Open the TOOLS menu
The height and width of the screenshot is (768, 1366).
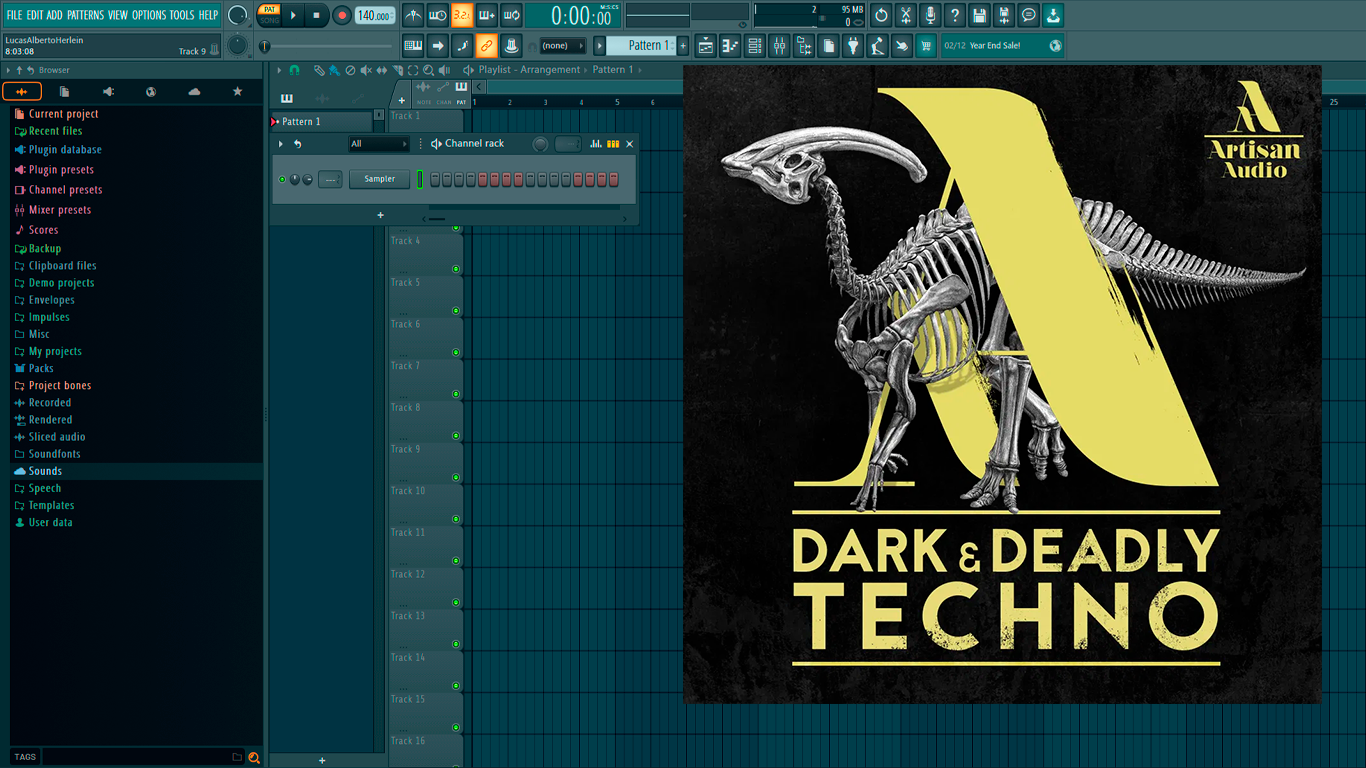pos(182,15)
